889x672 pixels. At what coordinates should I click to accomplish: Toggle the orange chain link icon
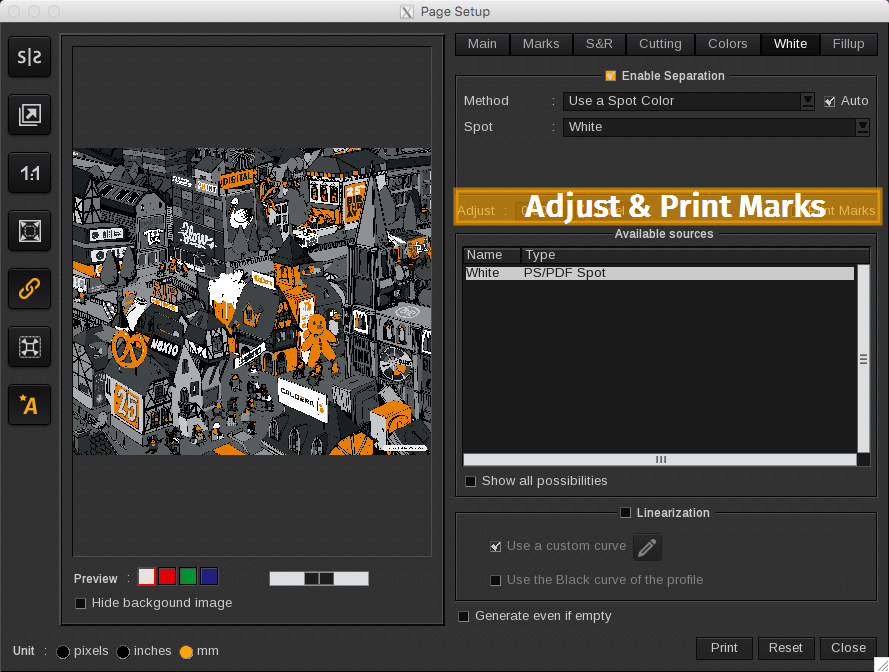pos(30,289)
